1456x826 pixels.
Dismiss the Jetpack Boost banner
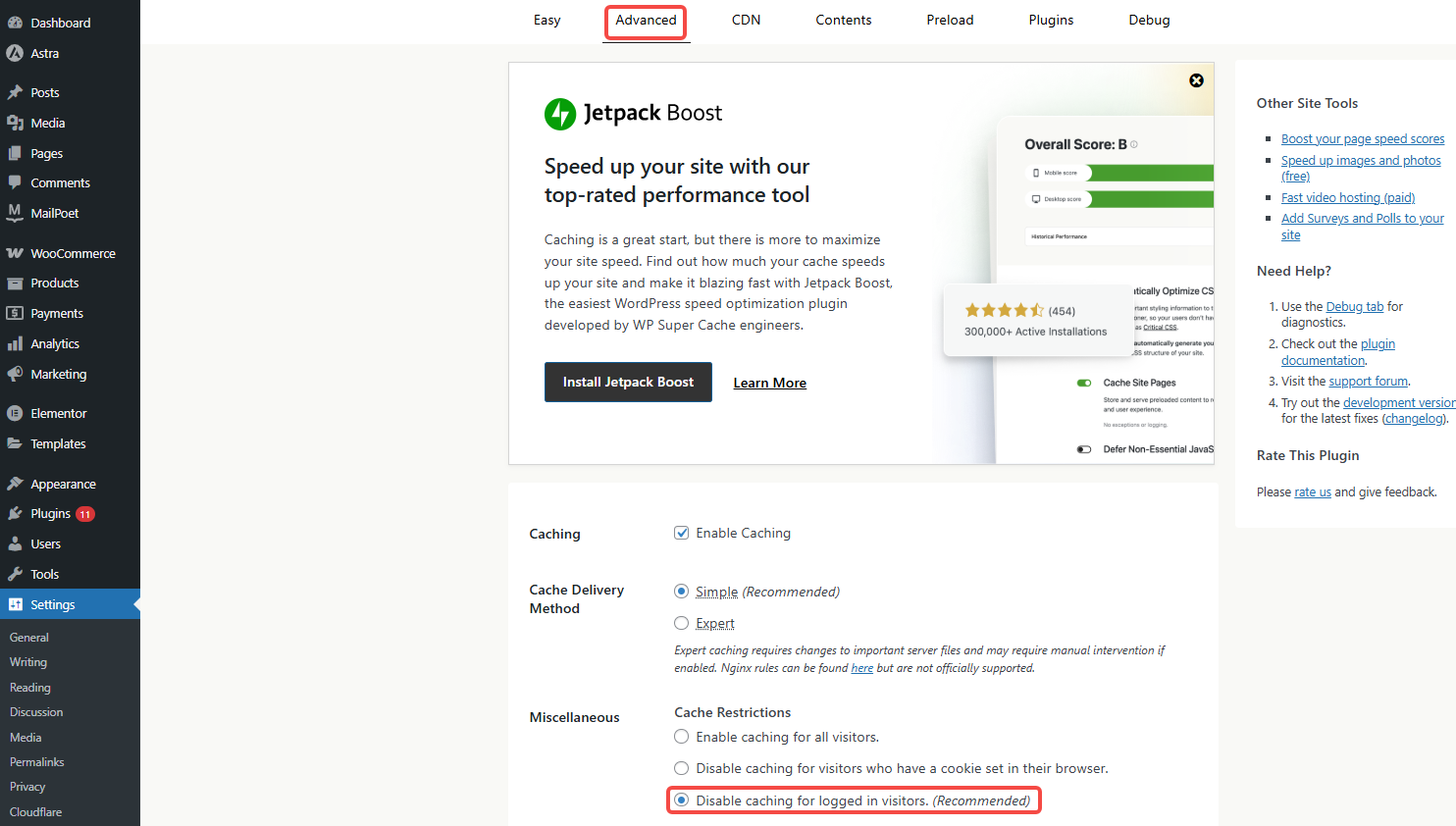coord(1196,80)
